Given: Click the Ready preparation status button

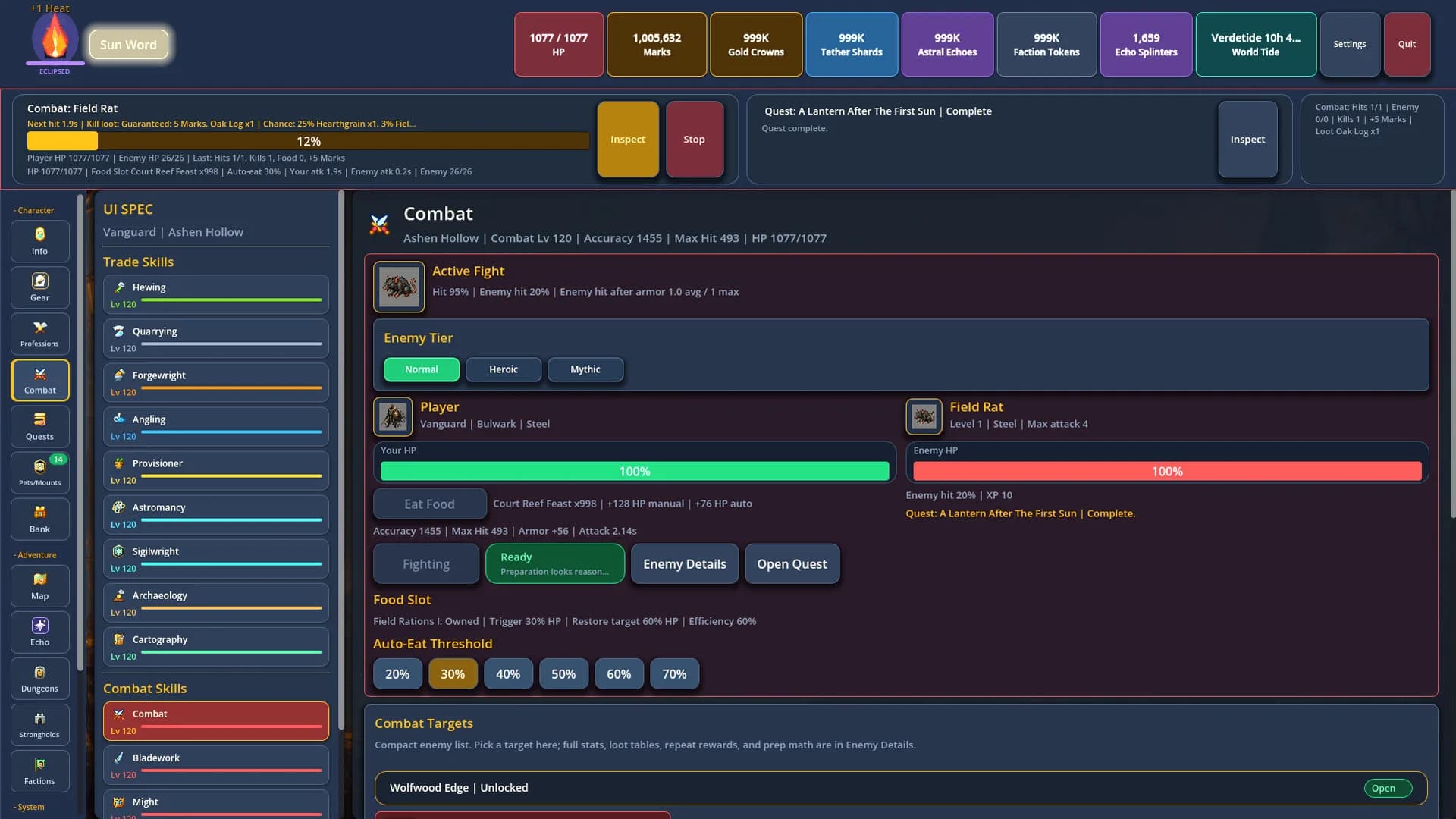Looking at the screenshot, I should (x=554, y=563).
